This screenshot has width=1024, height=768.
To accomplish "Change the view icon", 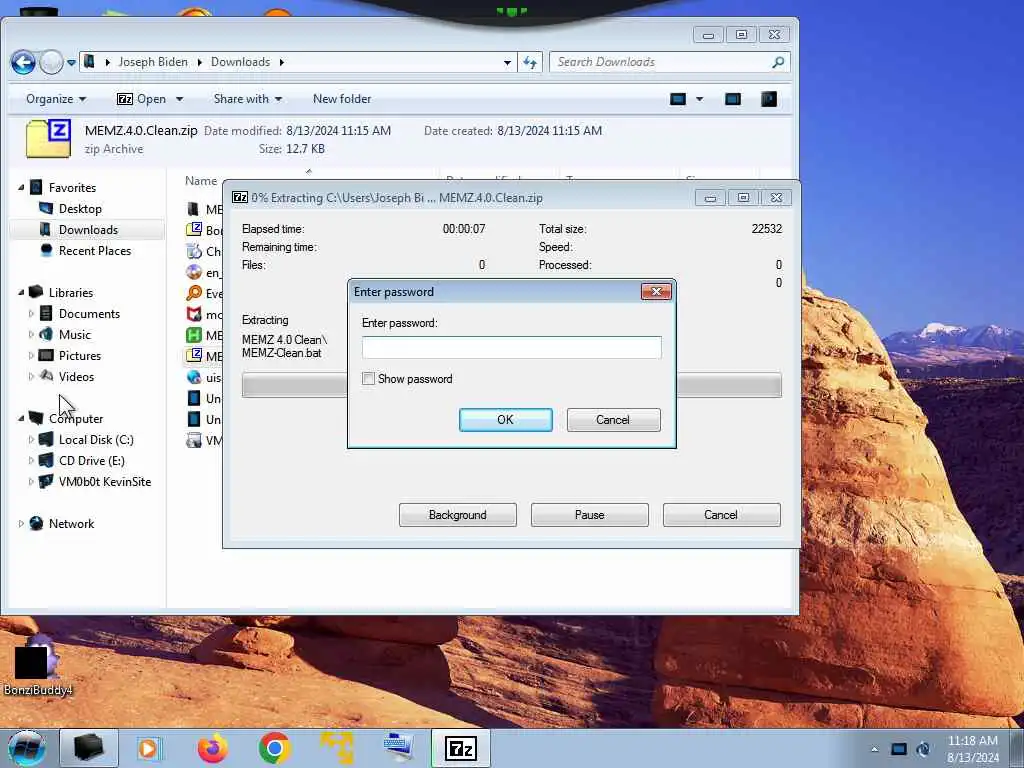I will tap(678, 99).
